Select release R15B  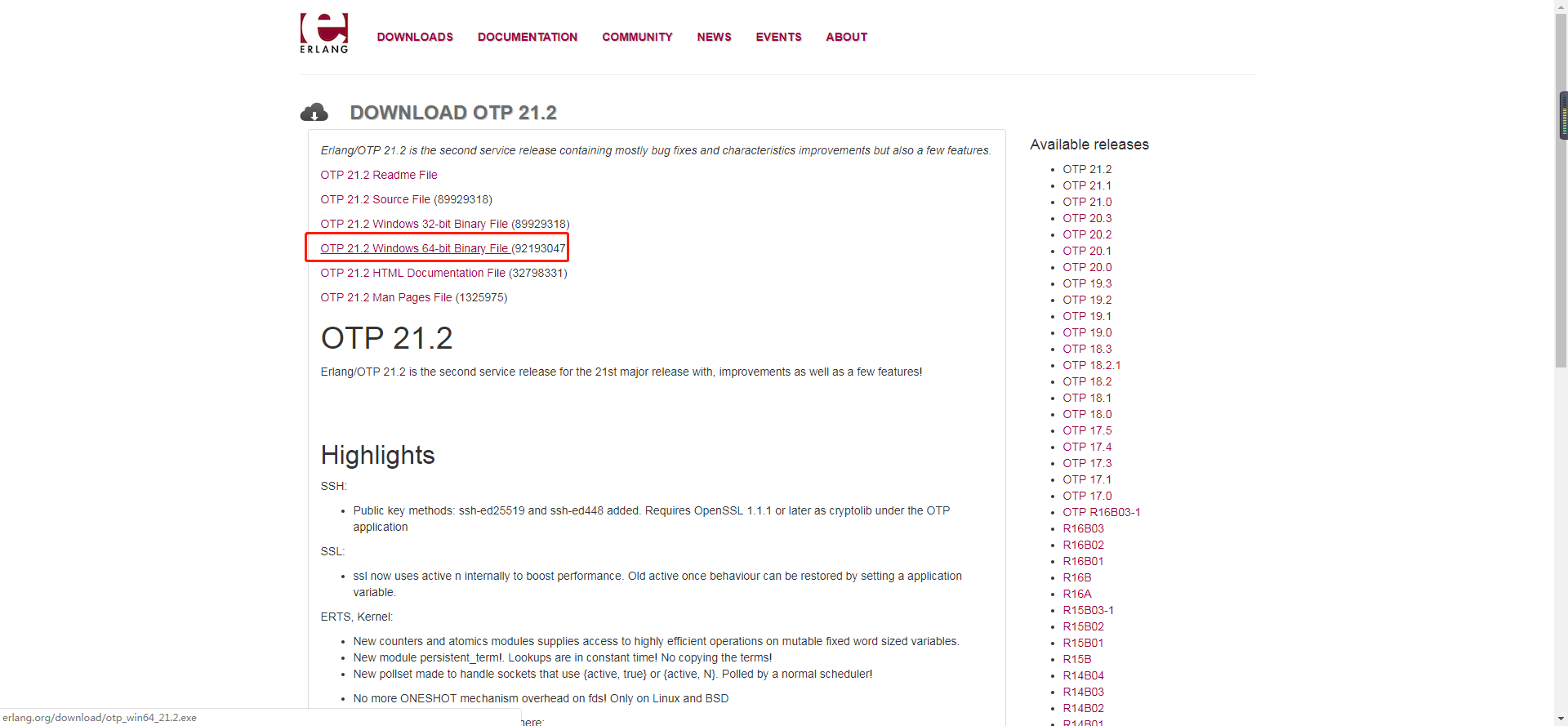pos(1076,659)
